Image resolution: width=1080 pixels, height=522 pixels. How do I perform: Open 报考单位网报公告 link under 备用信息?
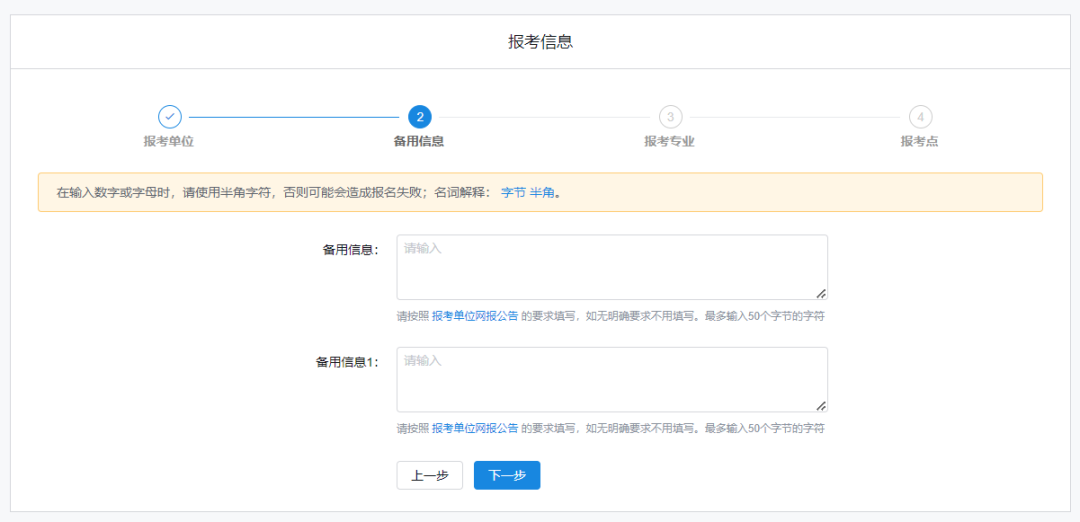click(x=475, y=316)
